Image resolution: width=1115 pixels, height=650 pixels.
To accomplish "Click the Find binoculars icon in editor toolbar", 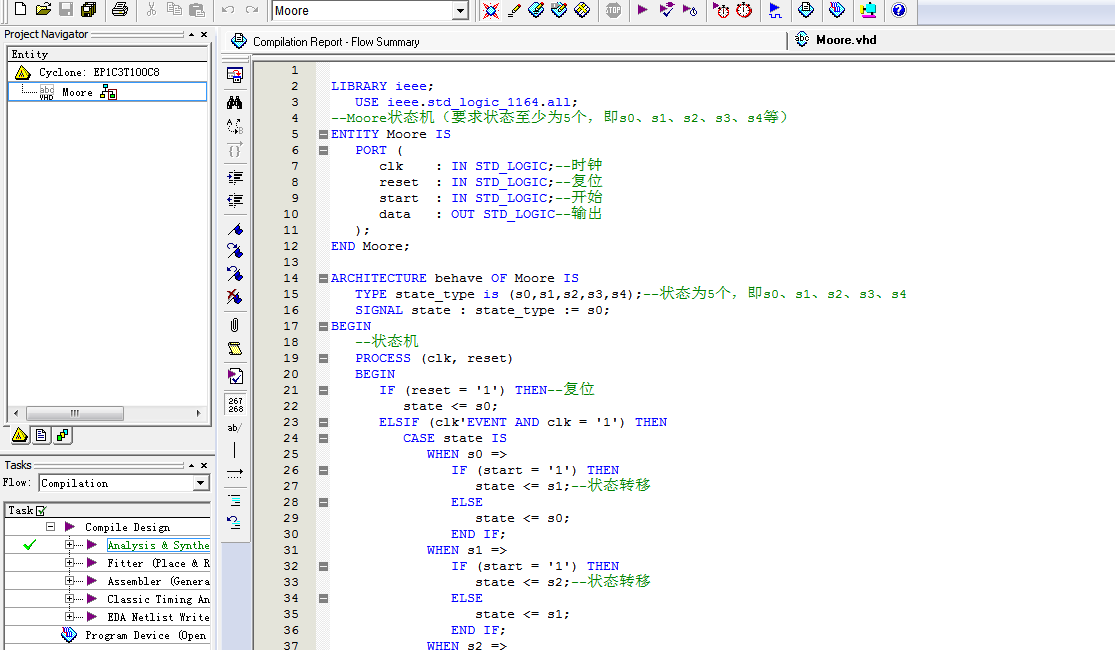I will [x=234, y=103].
